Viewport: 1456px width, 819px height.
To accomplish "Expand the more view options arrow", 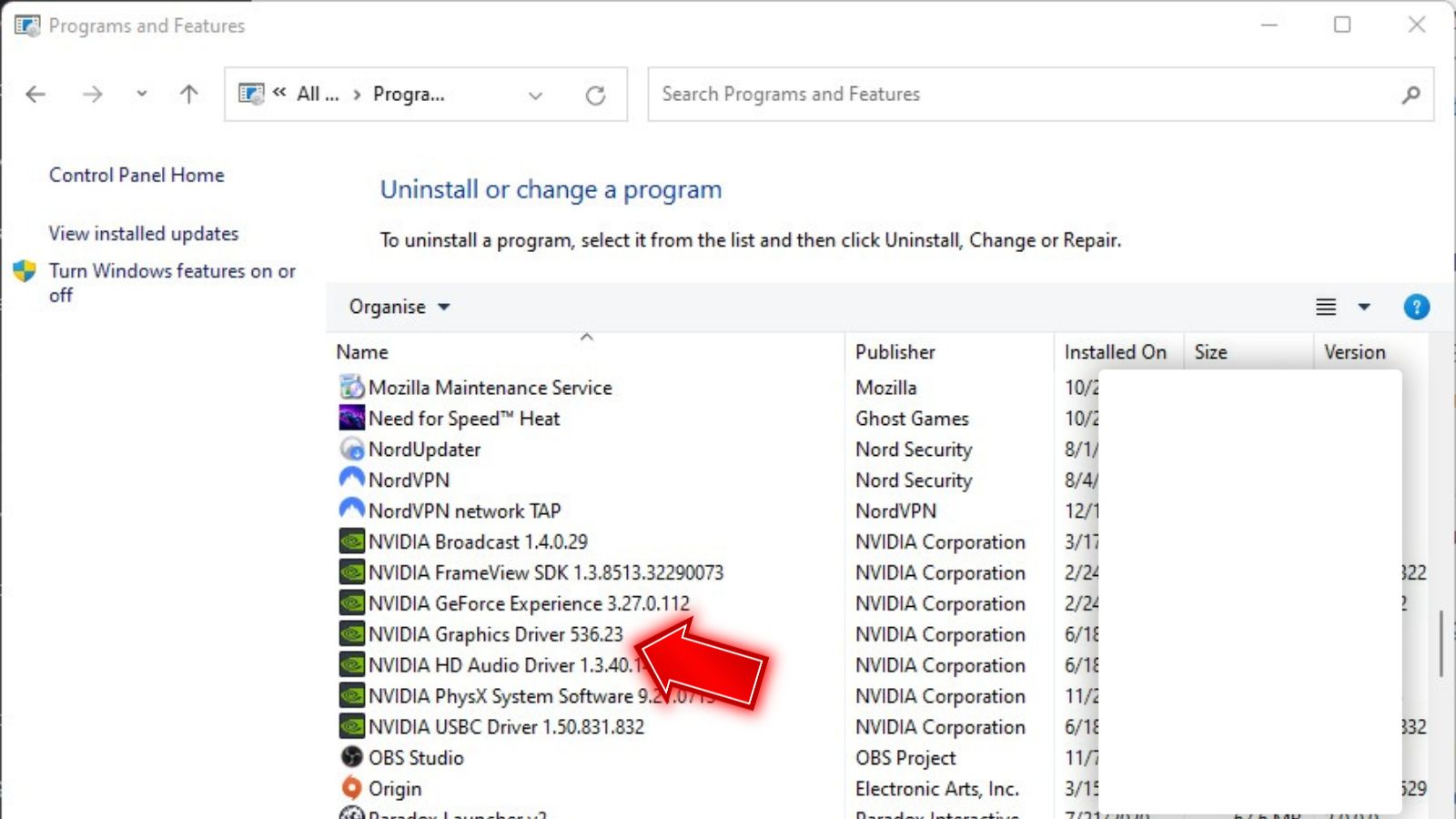I will pos(1364,307).
